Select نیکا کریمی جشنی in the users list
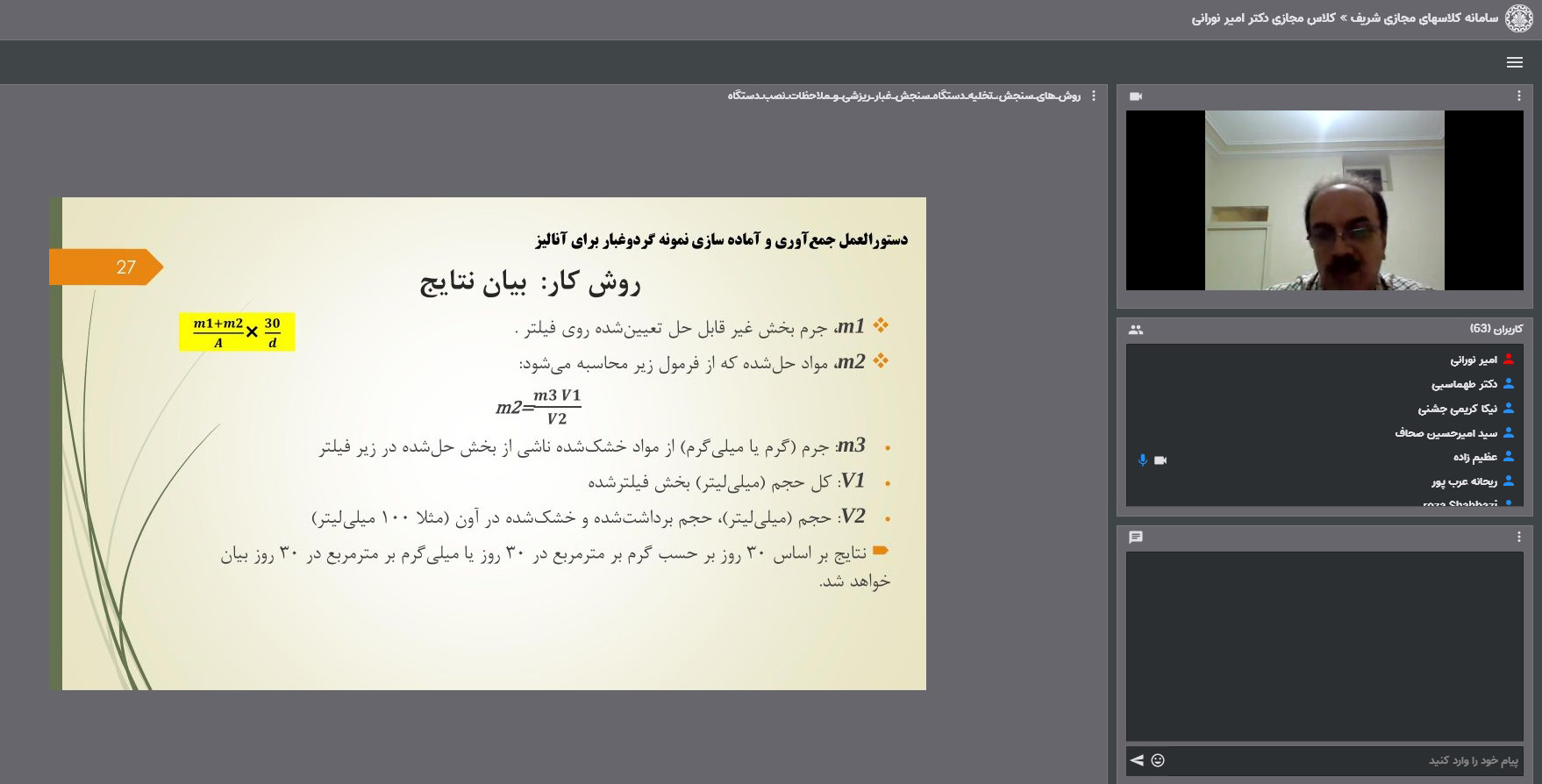This screenshot has width=1542, height=784. 1457,409
